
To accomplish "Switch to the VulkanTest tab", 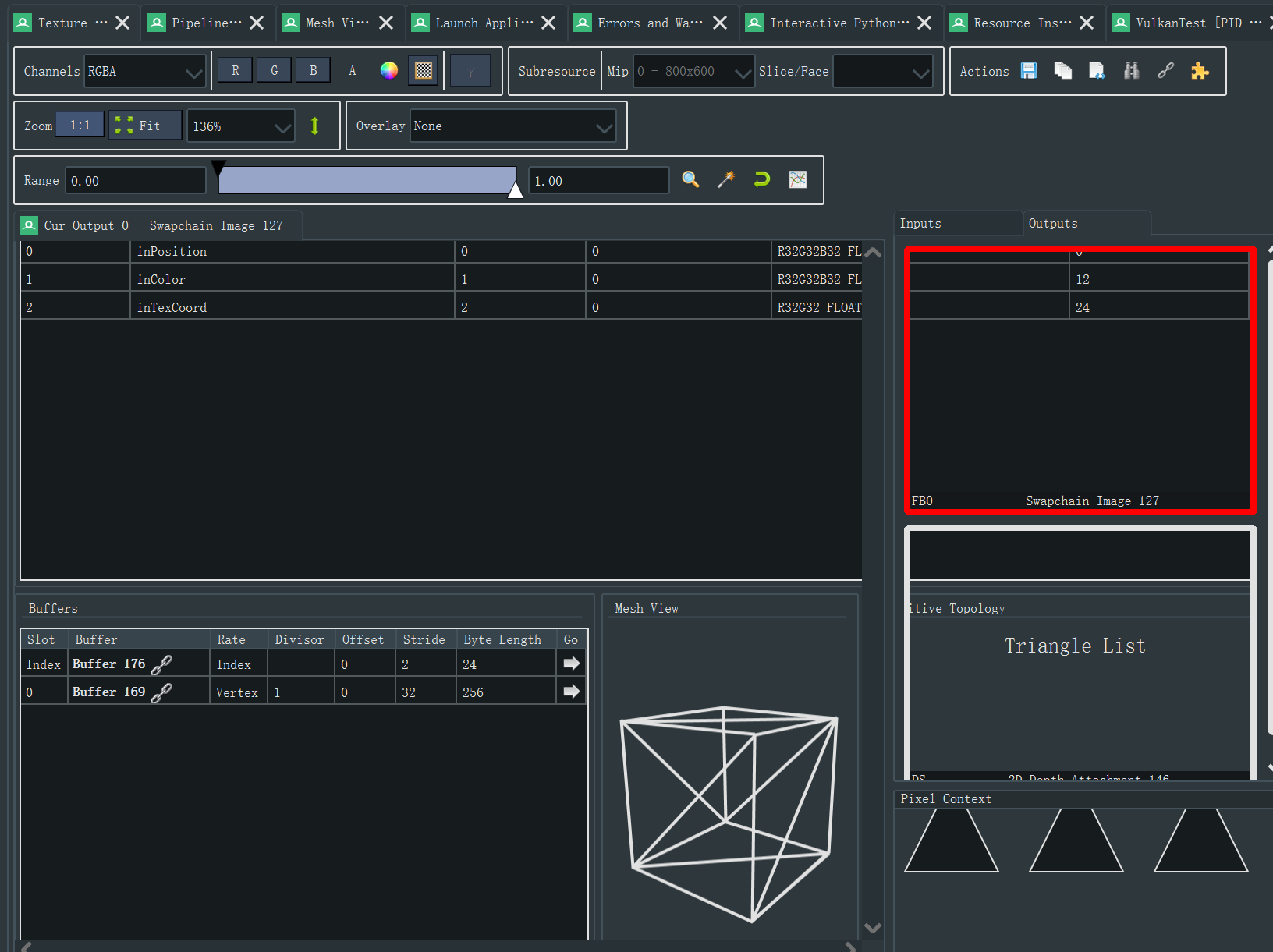I will (1190, 23).
